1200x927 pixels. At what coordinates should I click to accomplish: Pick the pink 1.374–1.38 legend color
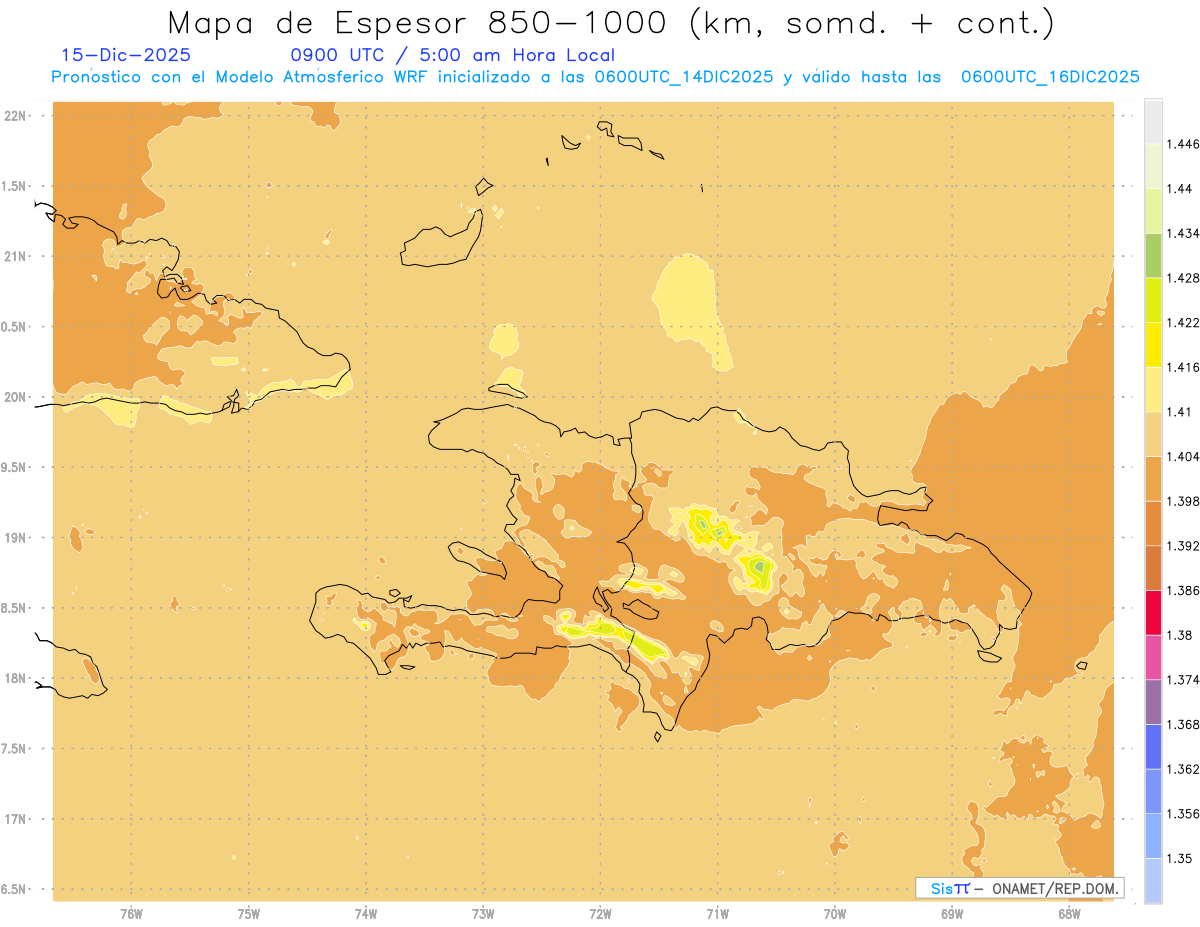click(1153, 657)
